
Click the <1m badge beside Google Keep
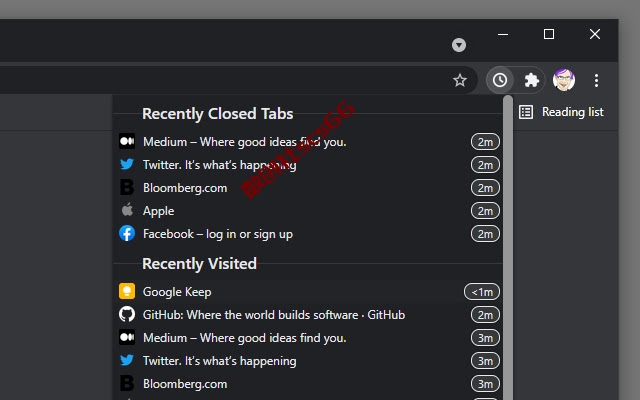pyautogui.click(x=482, y=292)
